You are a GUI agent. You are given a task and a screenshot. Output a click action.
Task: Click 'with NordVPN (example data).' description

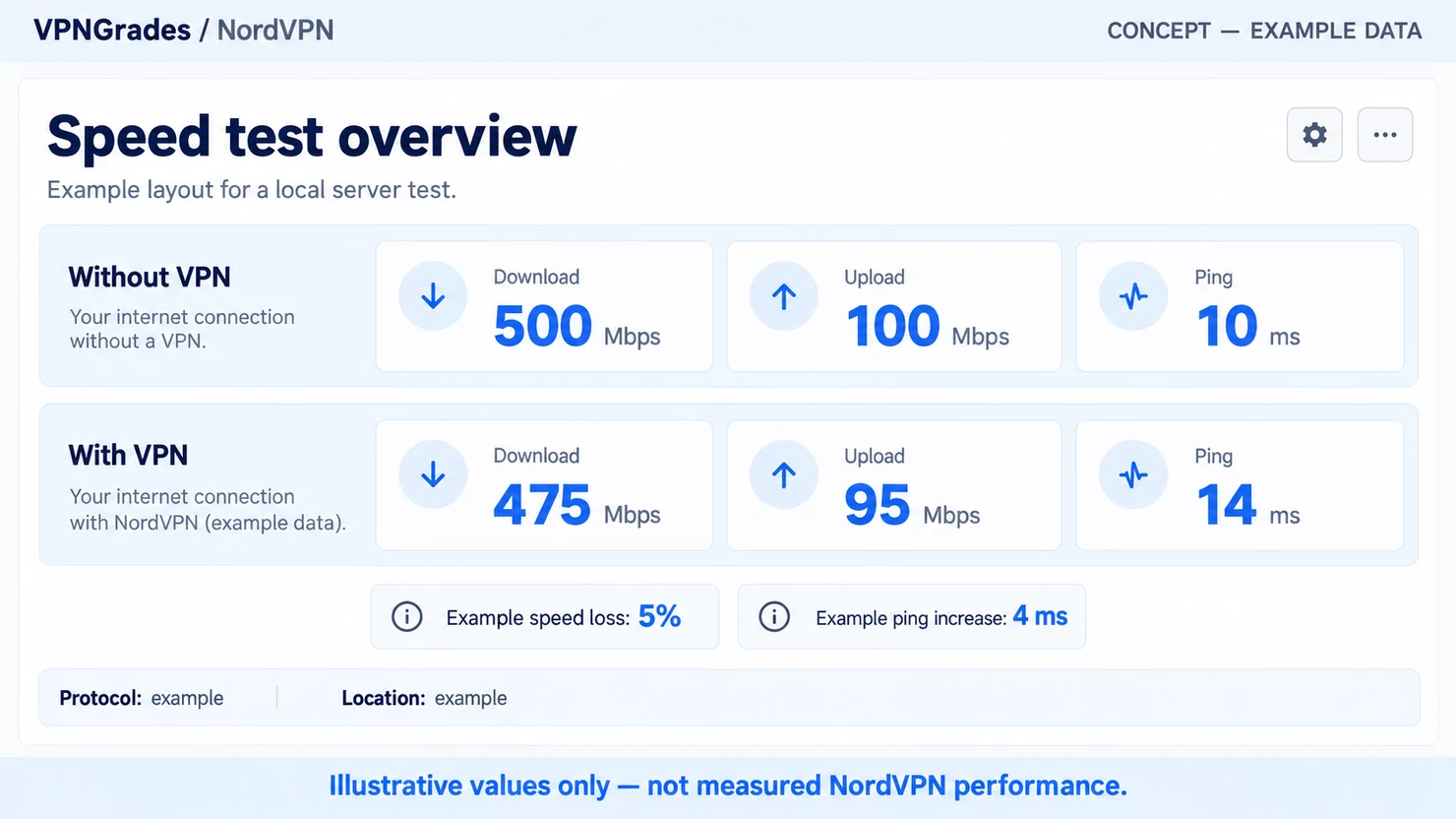coord(208,523)
